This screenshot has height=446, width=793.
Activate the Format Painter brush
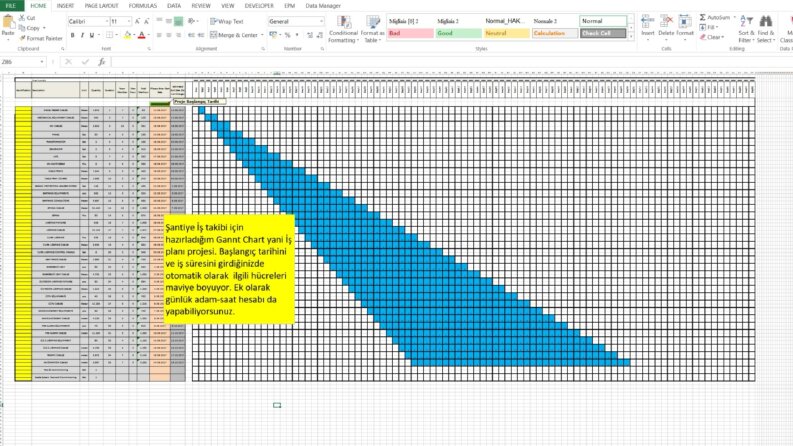(x=40, y=38)
